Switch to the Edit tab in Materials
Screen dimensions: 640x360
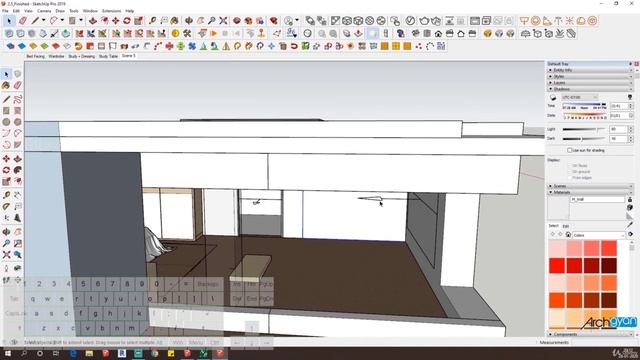[x=566, y=226]
